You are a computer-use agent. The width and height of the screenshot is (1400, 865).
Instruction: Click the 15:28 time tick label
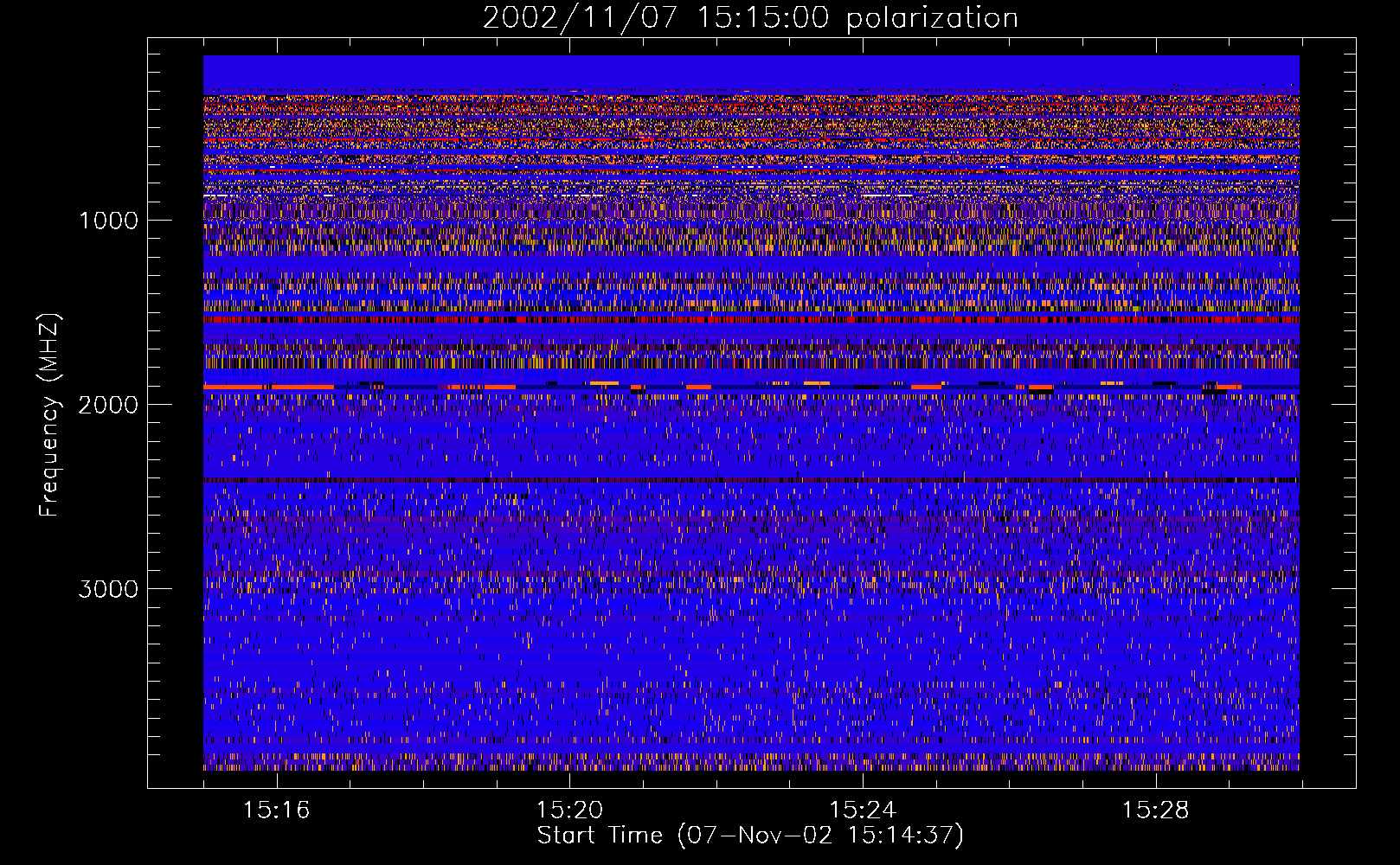pos(1156,811)
